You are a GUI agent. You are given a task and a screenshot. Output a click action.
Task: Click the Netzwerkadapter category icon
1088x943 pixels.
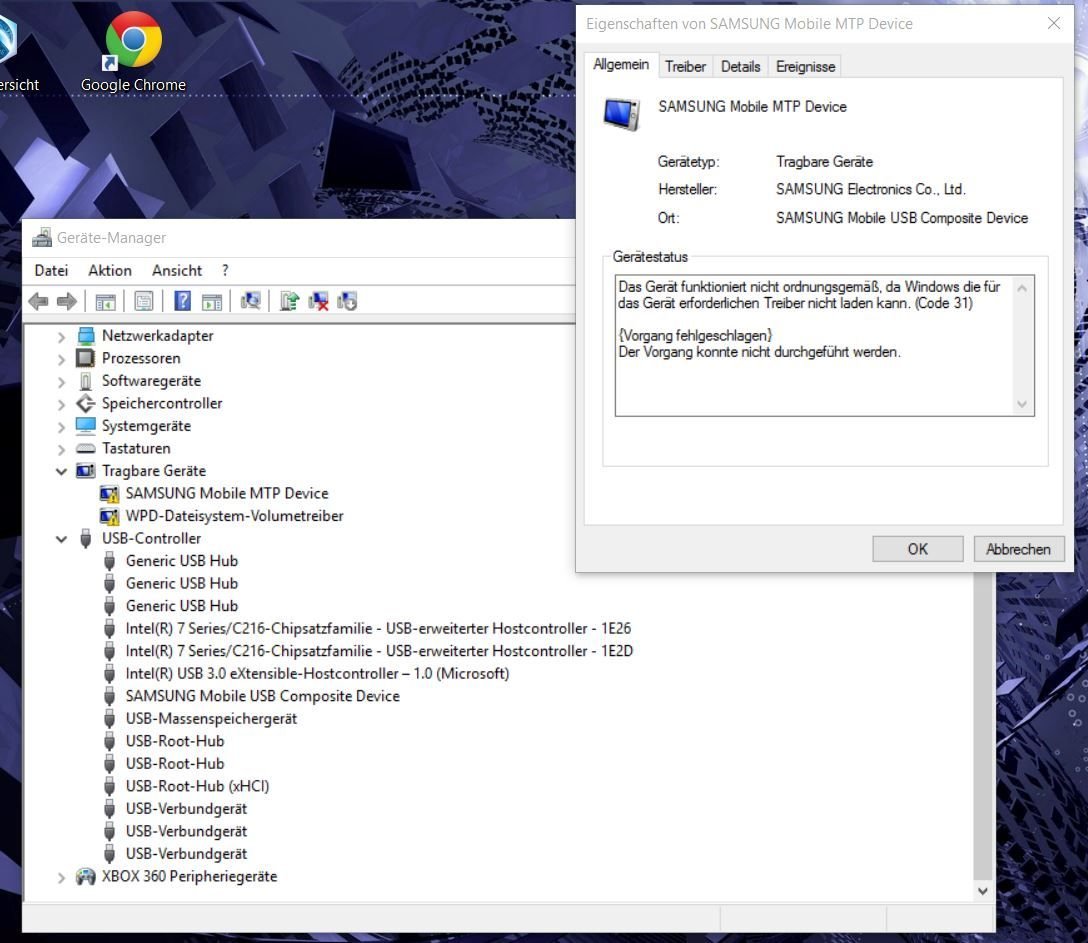(85, 336)
